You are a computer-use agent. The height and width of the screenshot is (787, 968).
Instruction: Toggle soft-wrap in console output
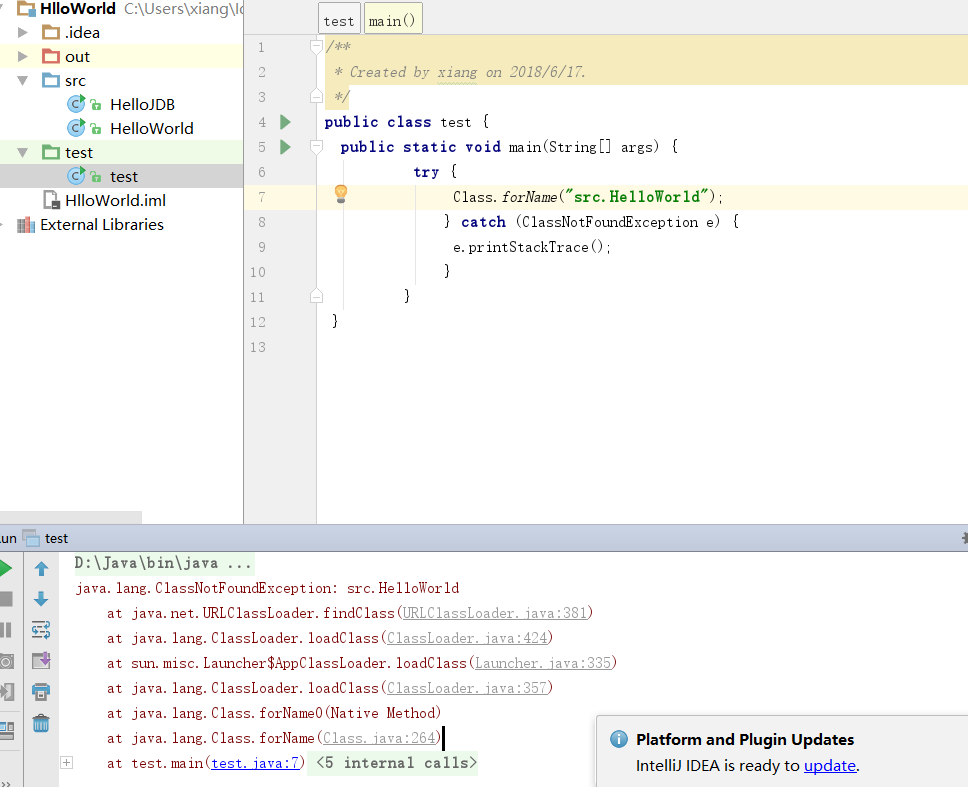click(x=41, y=630)
